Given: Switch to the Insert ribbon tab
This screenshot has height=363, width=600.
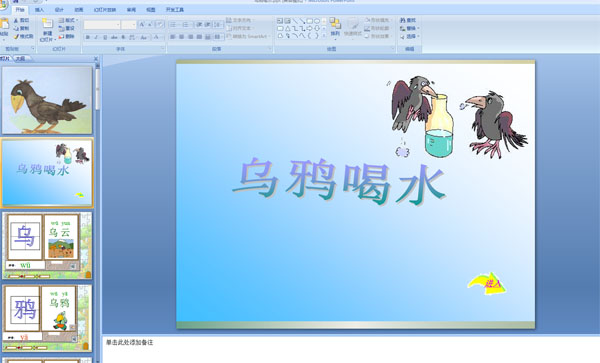Looking at the screenshot, I should (x=39, y=10).
